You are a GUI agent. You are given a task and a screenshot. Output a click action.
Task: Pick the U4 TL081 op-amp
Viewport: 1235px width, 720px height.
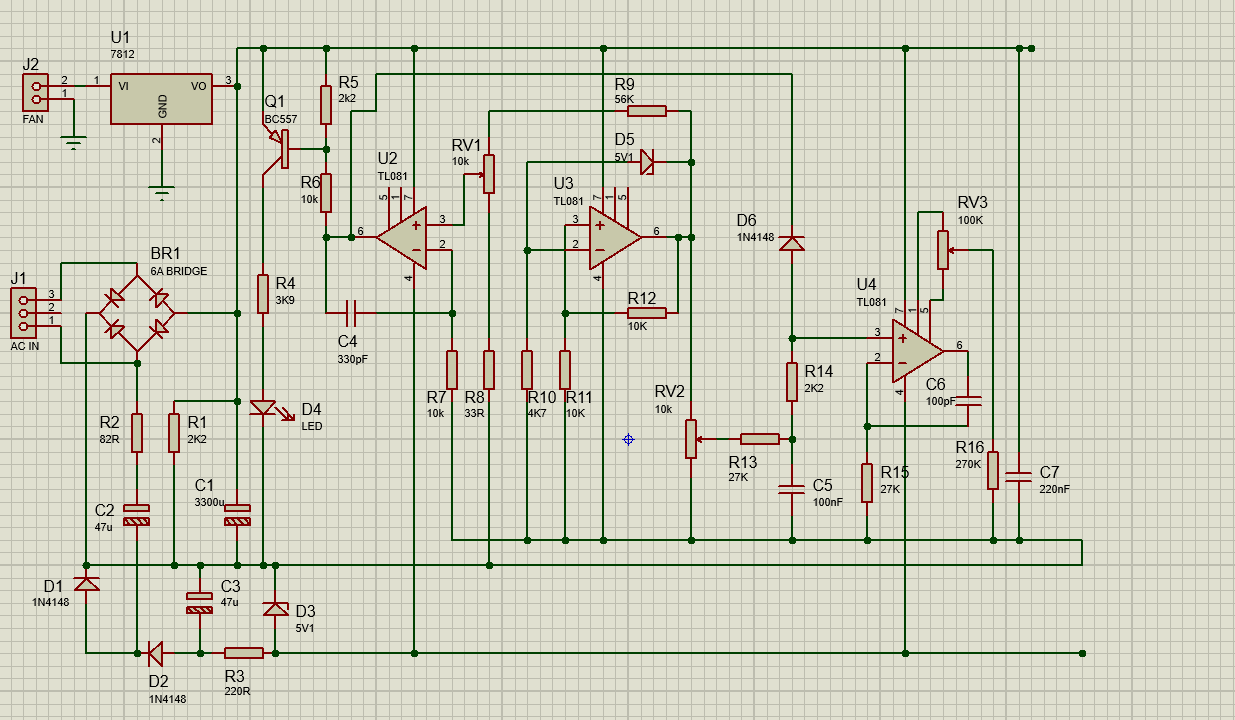tap(916, 350)
